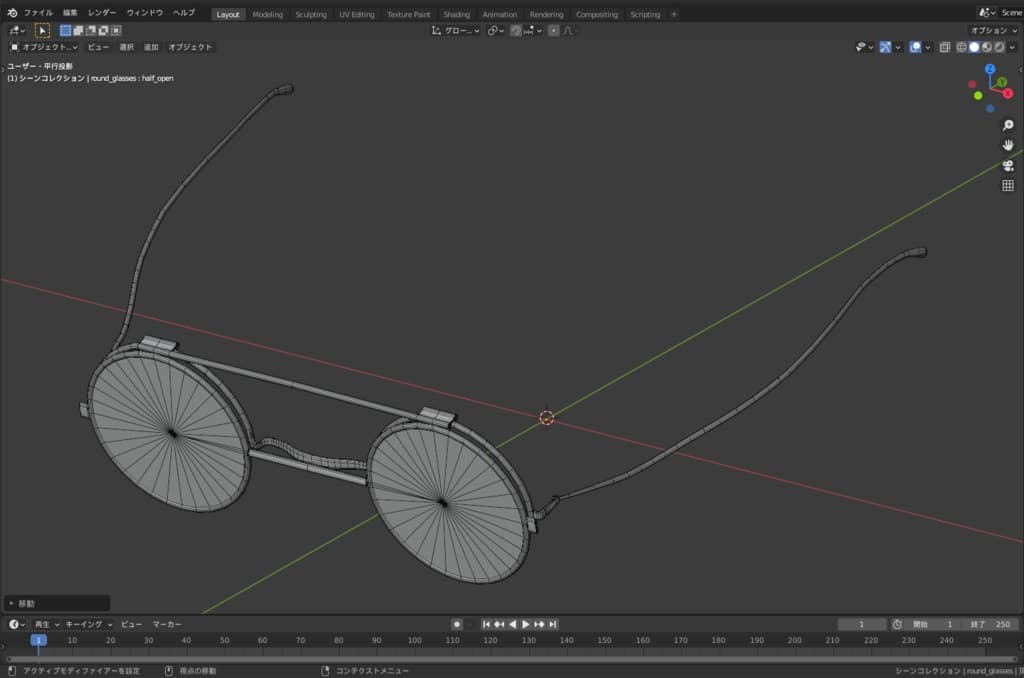This screenshot has height=678, width=1024.
Task: Choose the set-new-selection mode icon
Action: (x=65, y=30)
